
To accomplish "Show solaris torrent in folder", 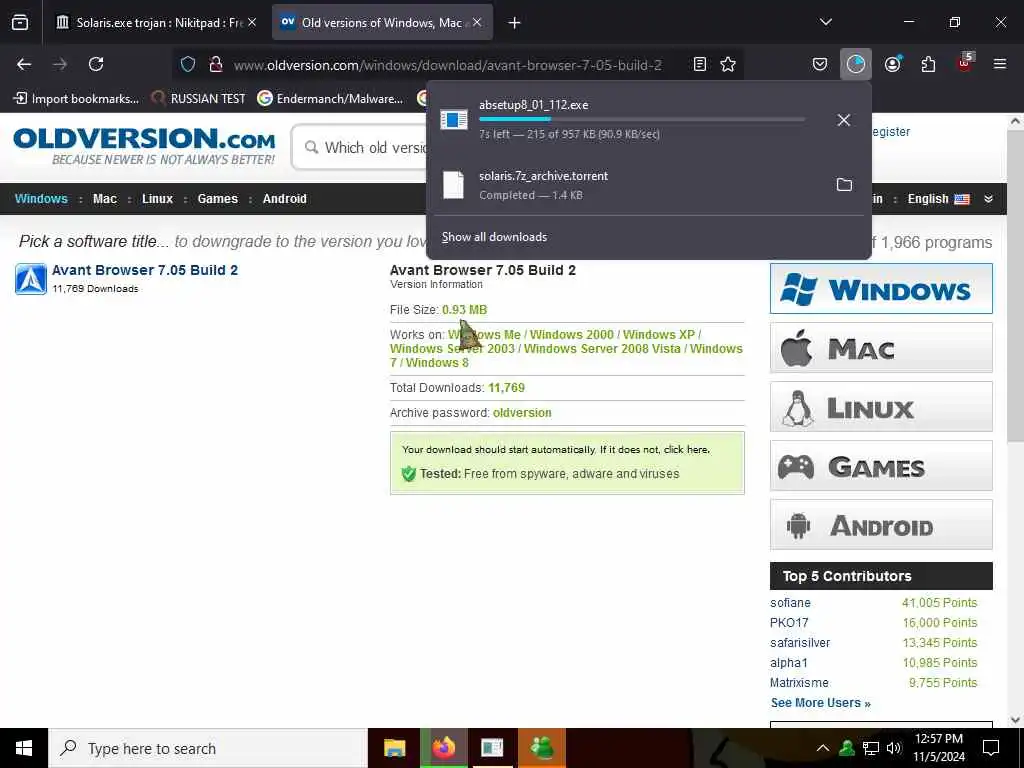I will [x=844, y=185].
